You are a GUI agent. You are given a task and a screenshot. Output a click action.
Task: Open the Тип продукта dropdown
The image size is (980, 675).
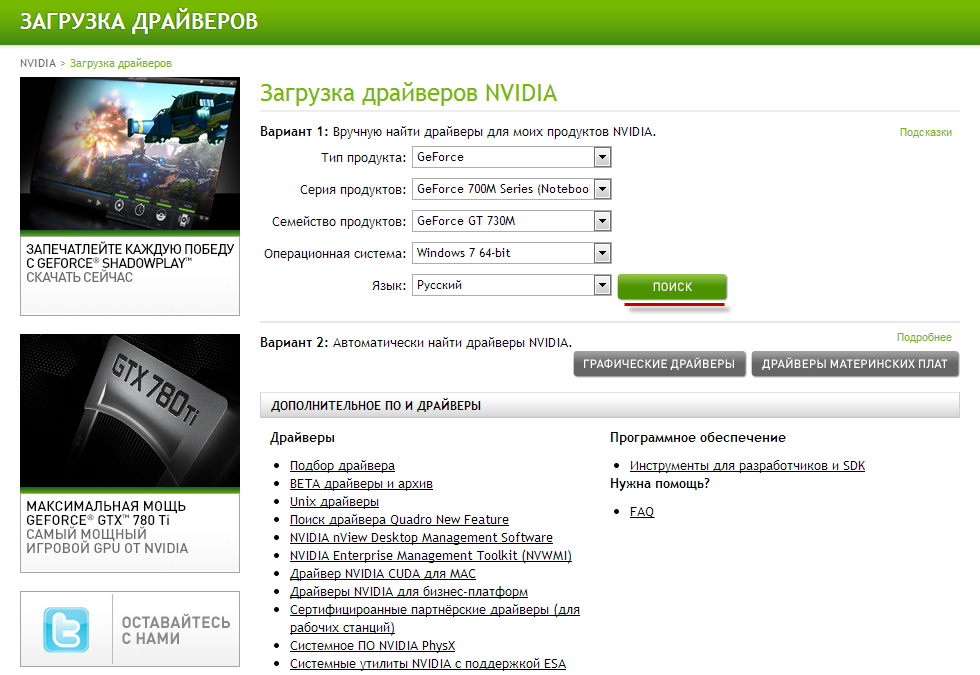pyautogui.click(x=511, y=157)
